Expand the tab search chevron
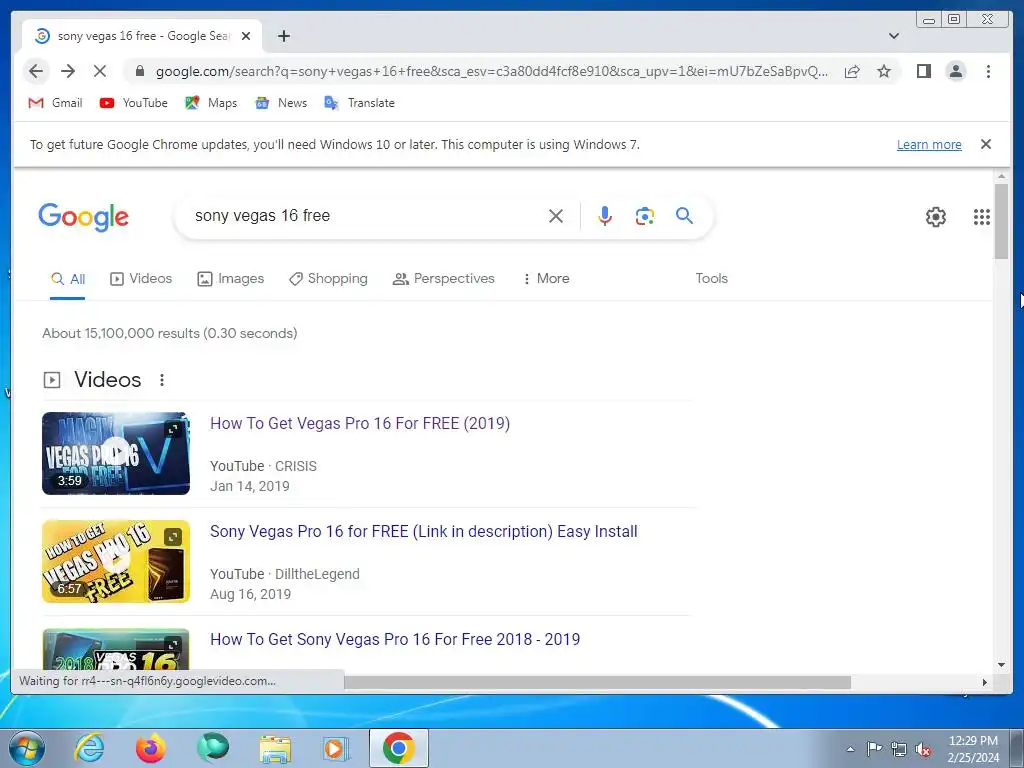Image resolution: width=1024 pixels, height=768 pixels. click(x=893, y=36)
